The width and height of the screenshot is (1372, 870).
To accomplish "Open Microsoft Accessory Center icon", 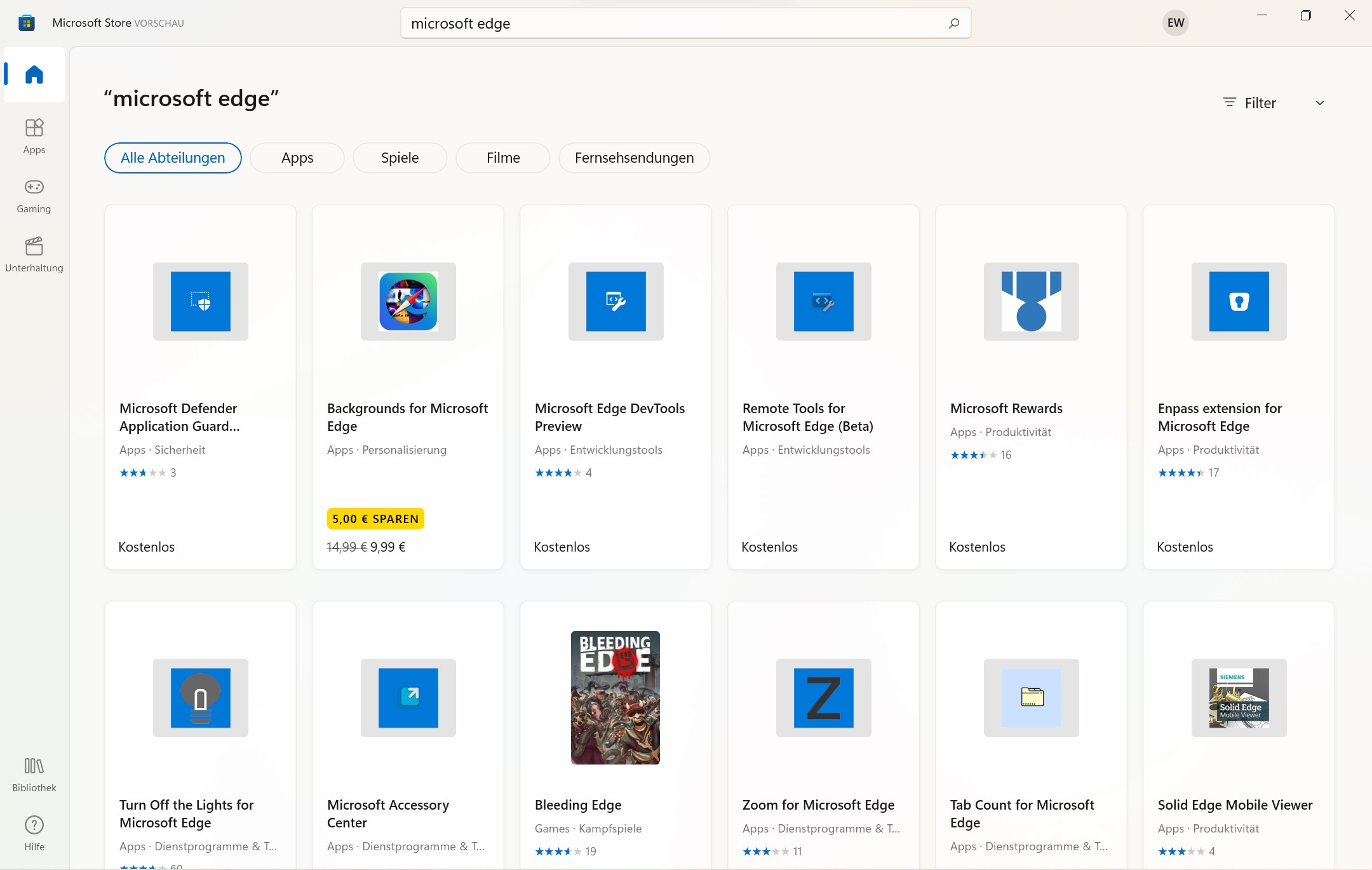I will point(408,698).
